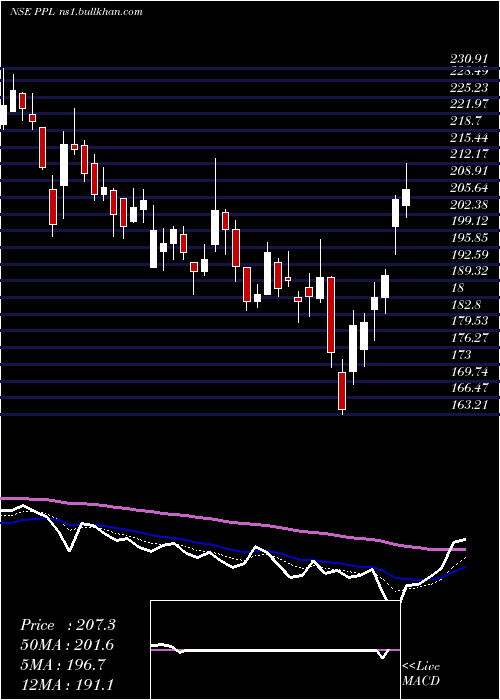Click the 218.7 price level label
500x700 pixels.
467,121
